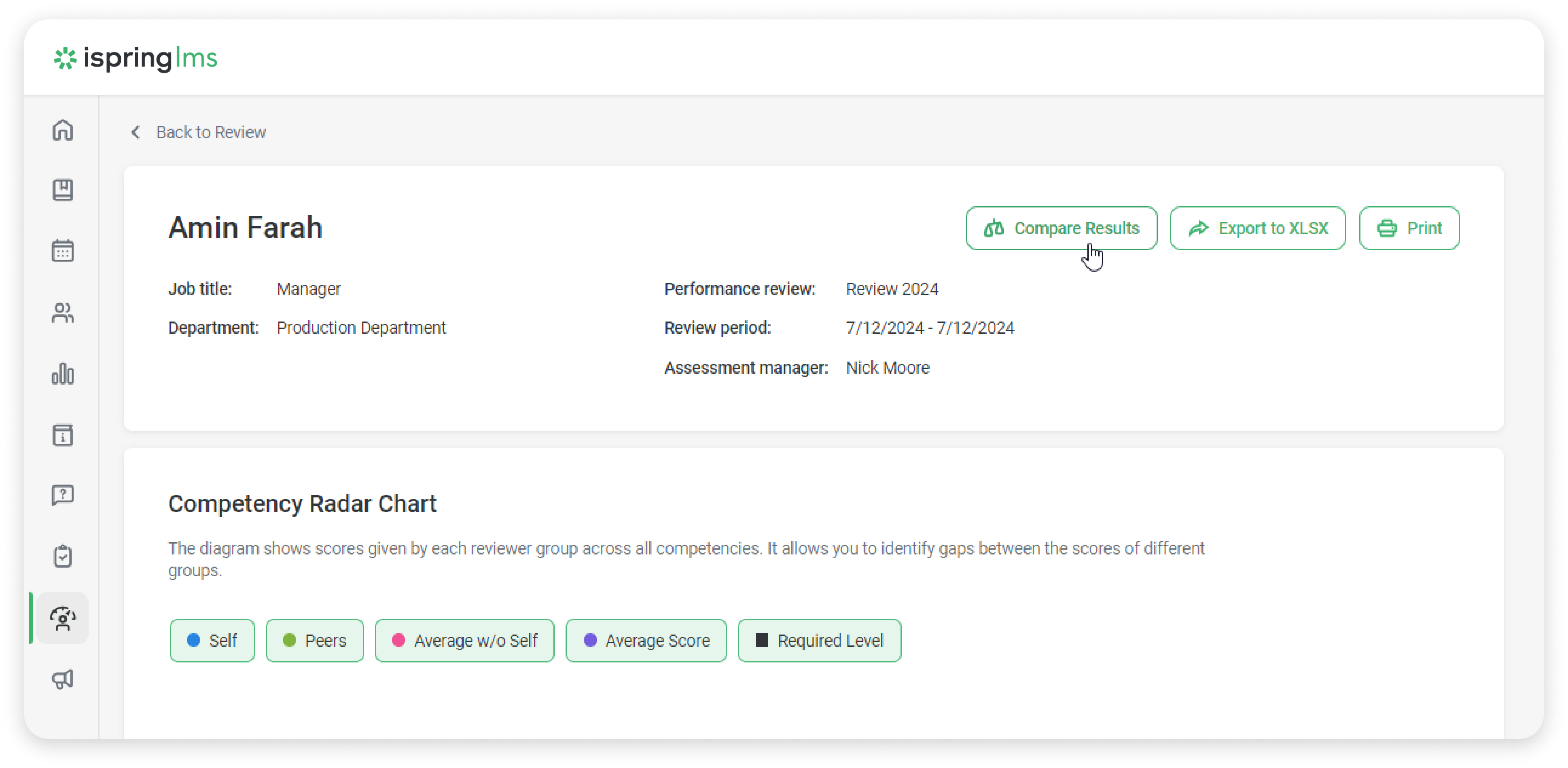Open the Home icon in sidebar

point(63,130)
